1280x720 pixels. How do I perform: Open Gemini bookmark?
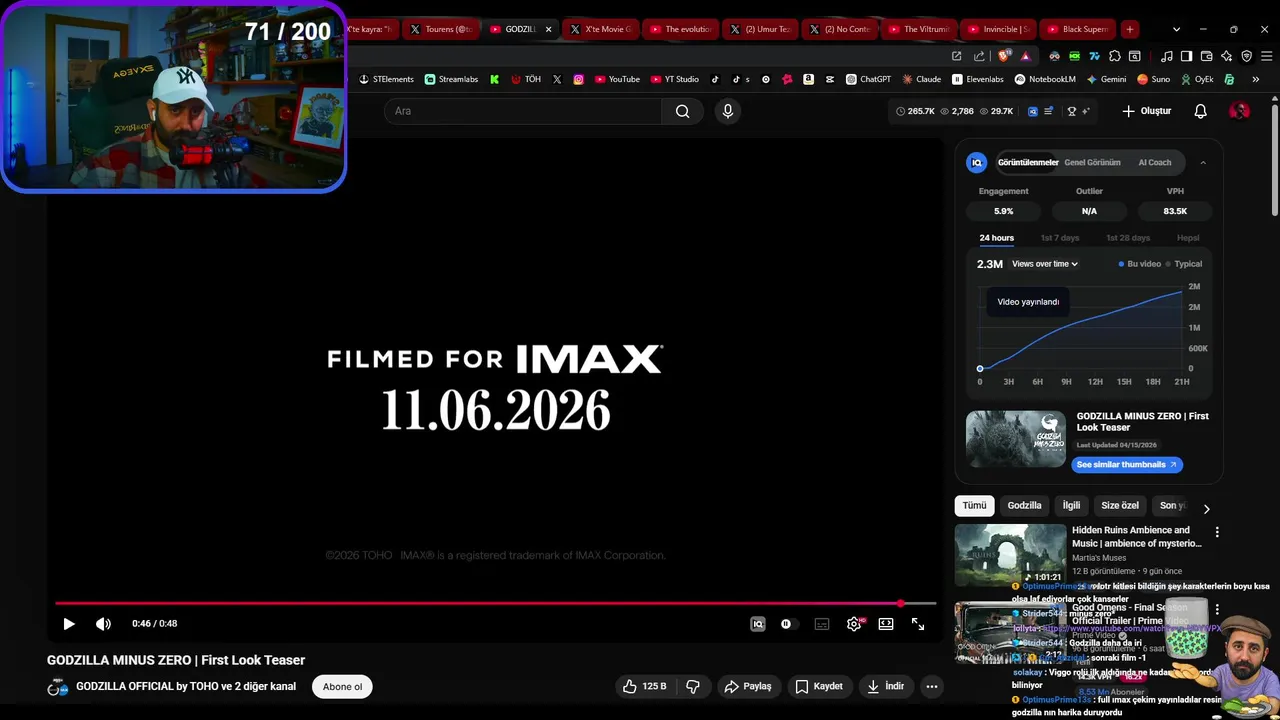pos(1106,79)
